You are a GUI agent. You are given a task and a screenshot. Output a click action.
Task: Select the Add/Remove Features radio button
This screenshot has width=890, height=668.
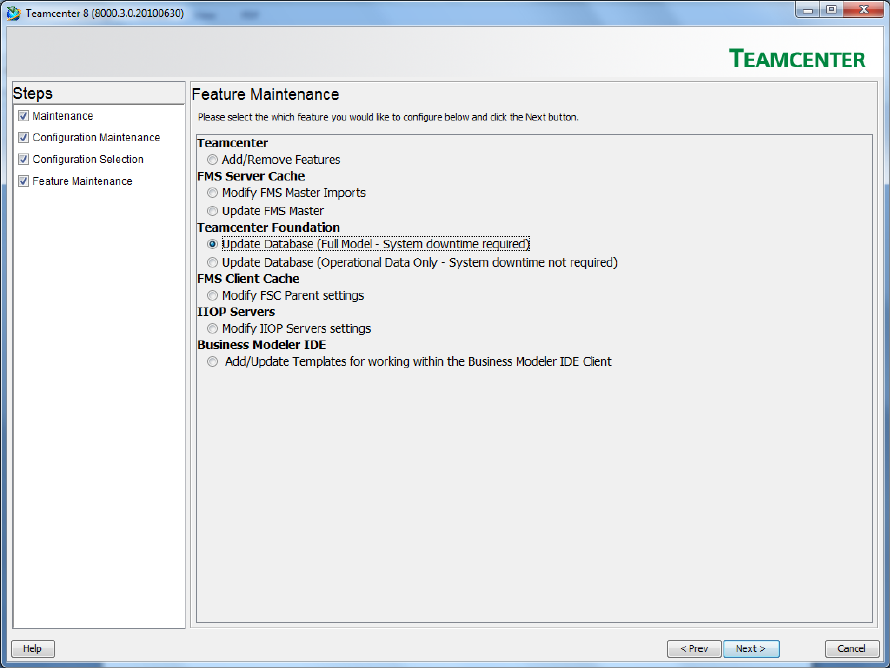[212, 159]
